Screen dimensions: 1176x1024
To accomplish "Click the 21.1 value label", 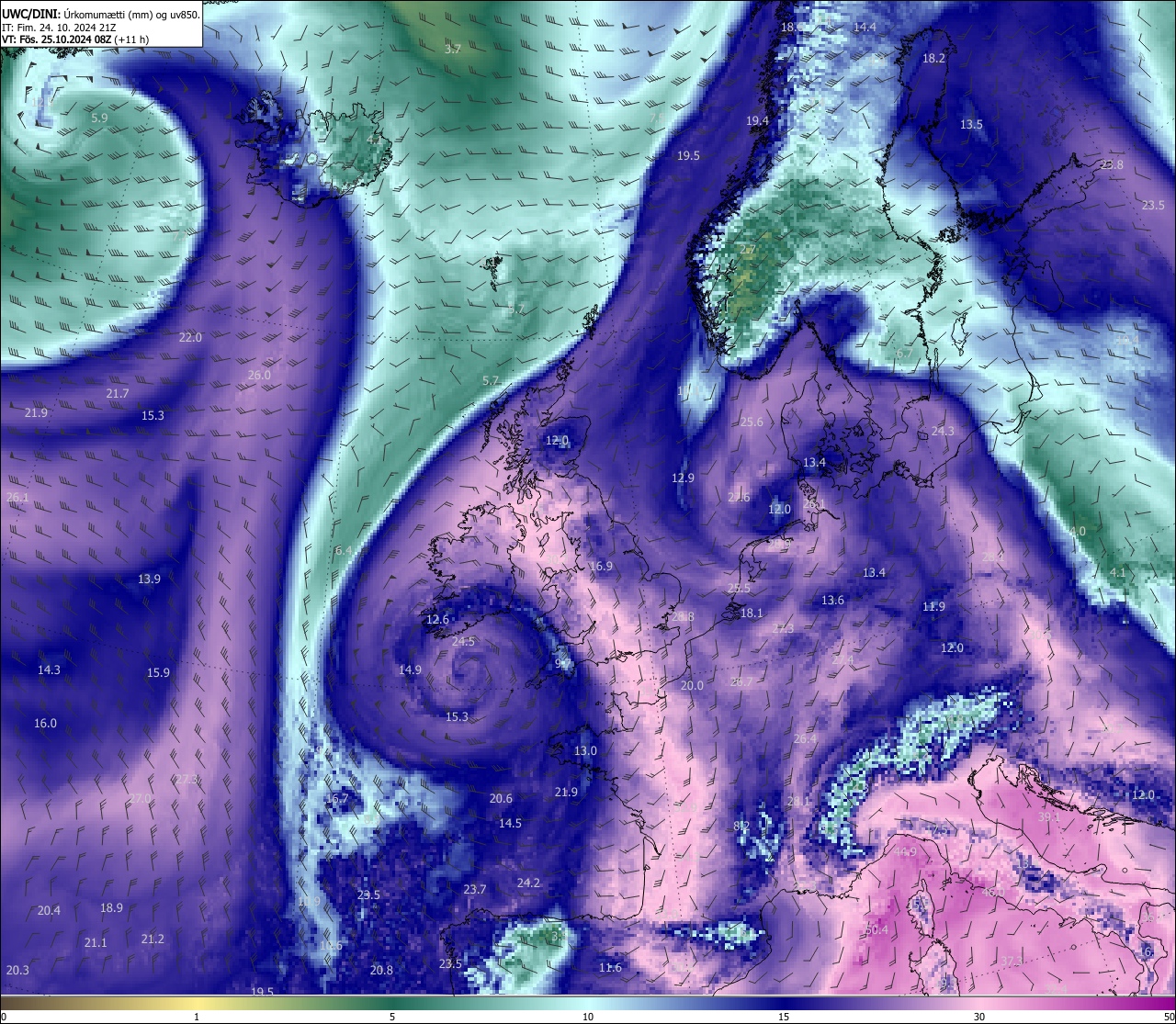I will (x=96, y=943).
